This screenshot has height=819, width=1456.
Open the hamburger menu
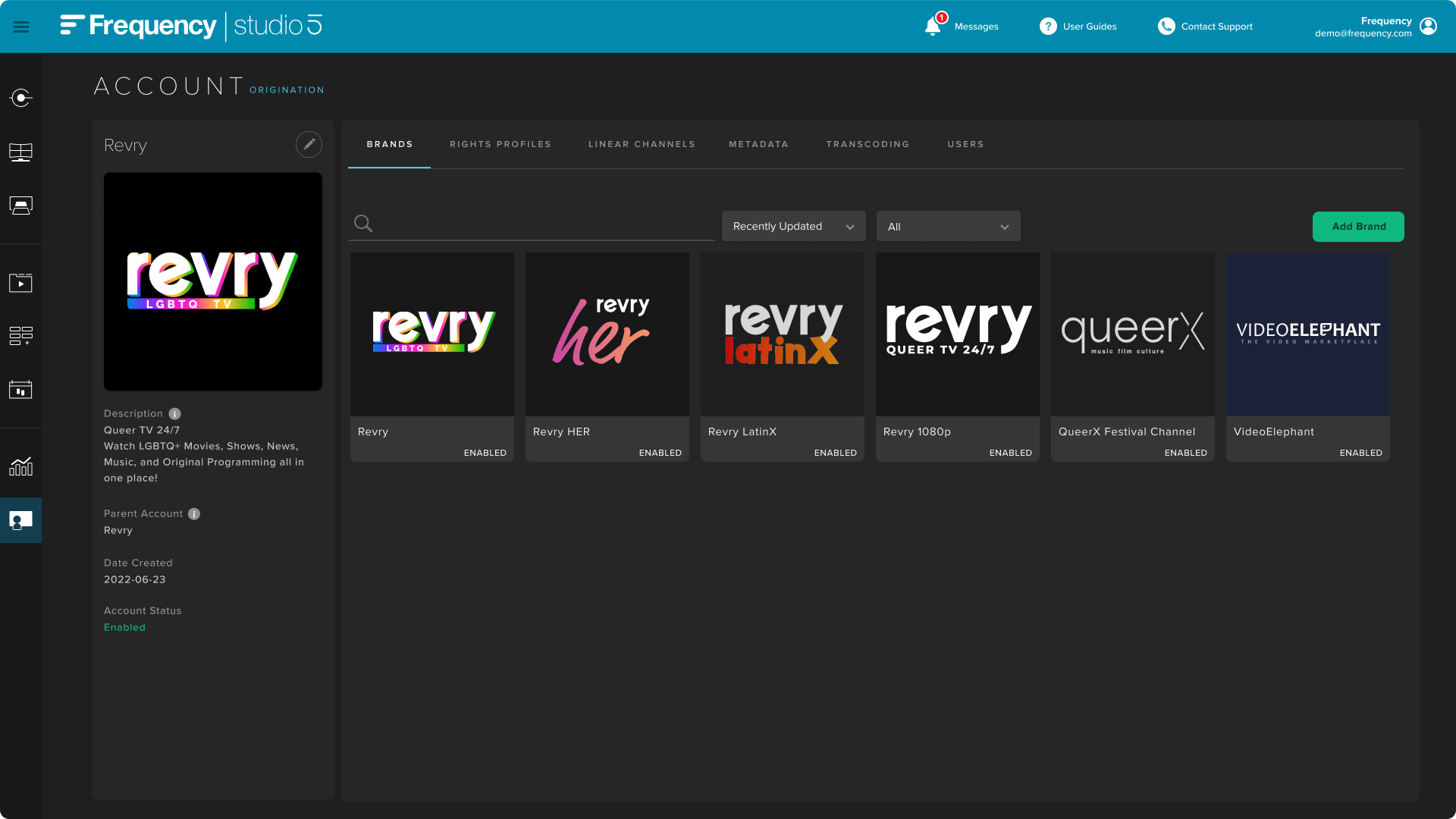click(x=21, y=27)
